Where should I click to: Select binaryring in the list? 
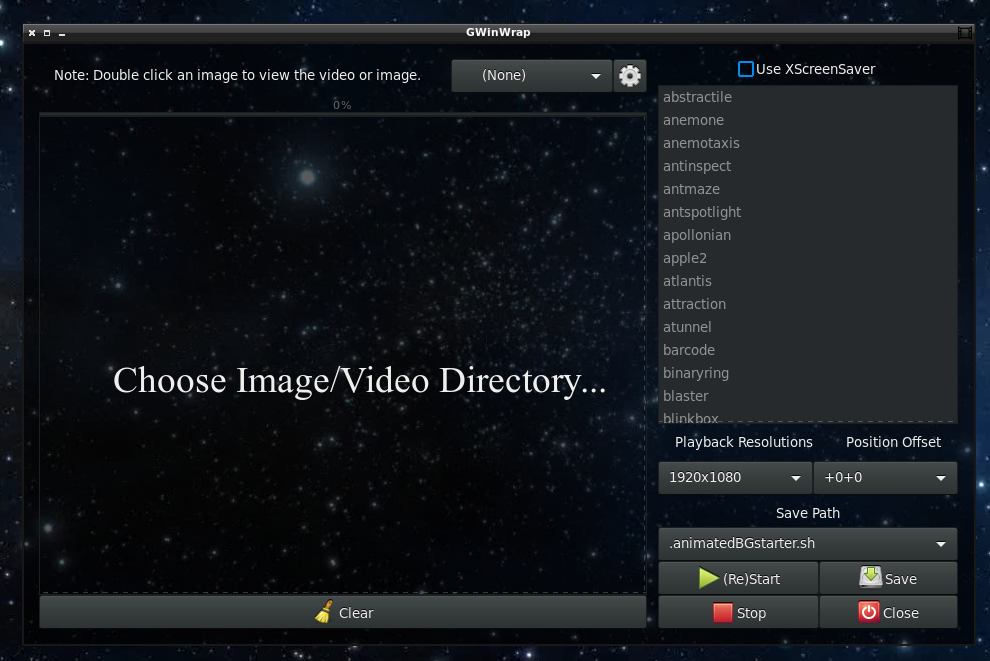(x=808, y=373)
